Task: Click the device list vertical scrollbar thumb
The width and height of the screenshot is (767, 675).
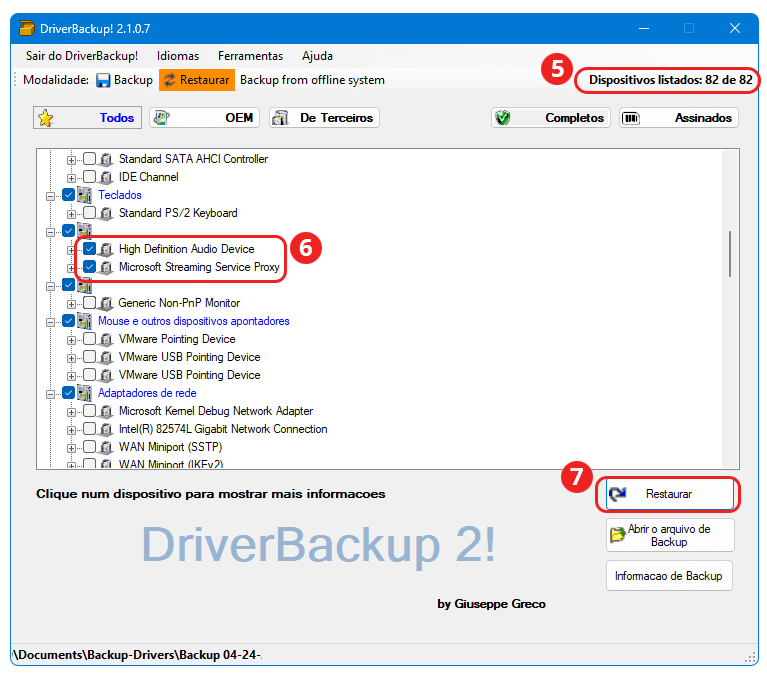Action: (730, 254)
